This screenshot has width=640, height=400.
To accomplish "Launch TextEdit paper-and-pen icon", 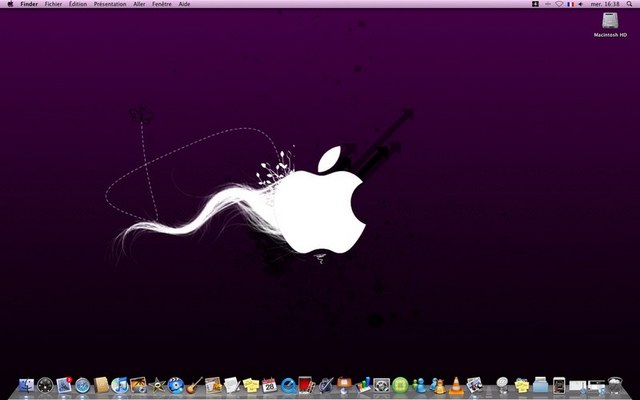I will (232, 385).
